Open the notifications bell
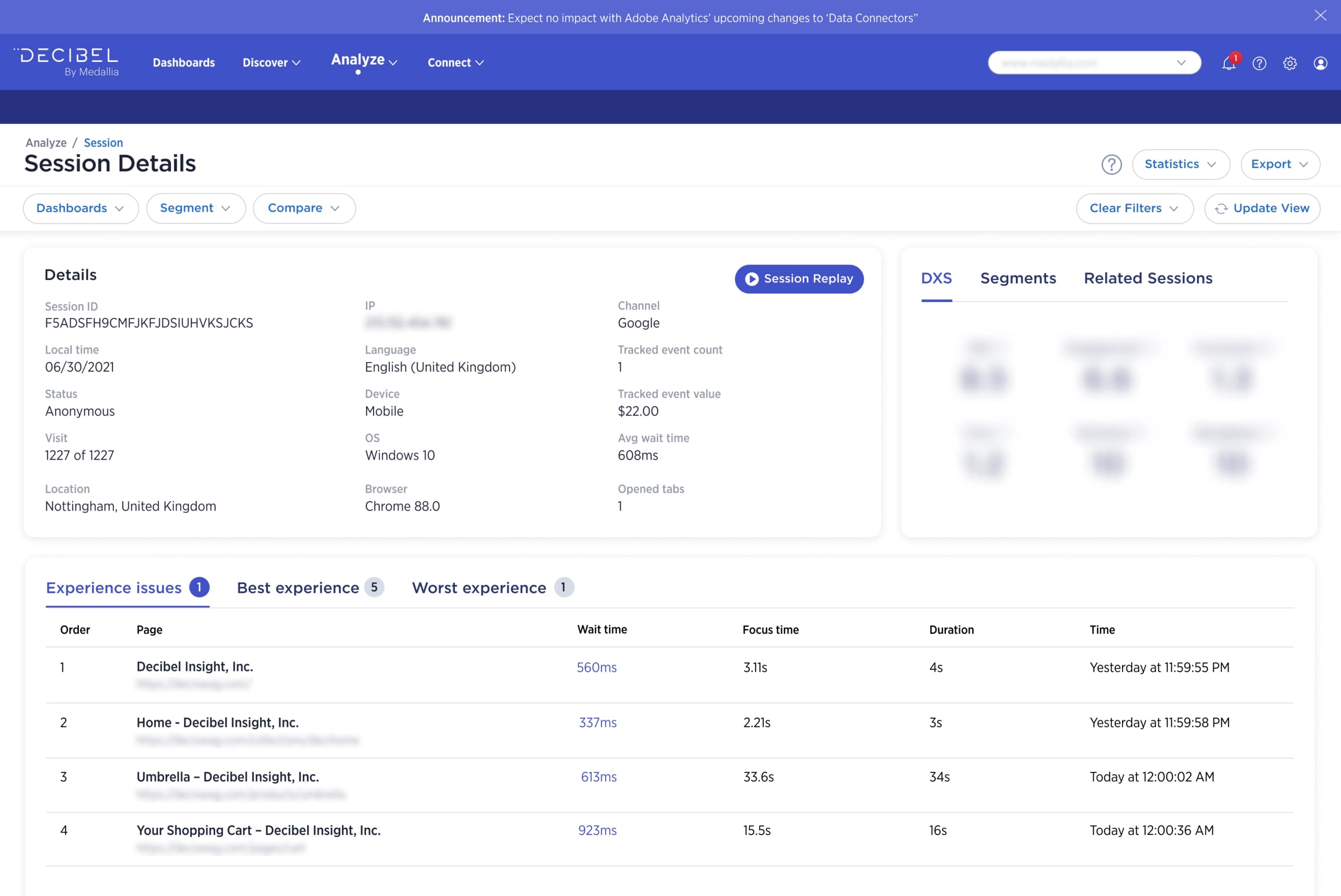1341x896 pixels. pos(1229,63)
